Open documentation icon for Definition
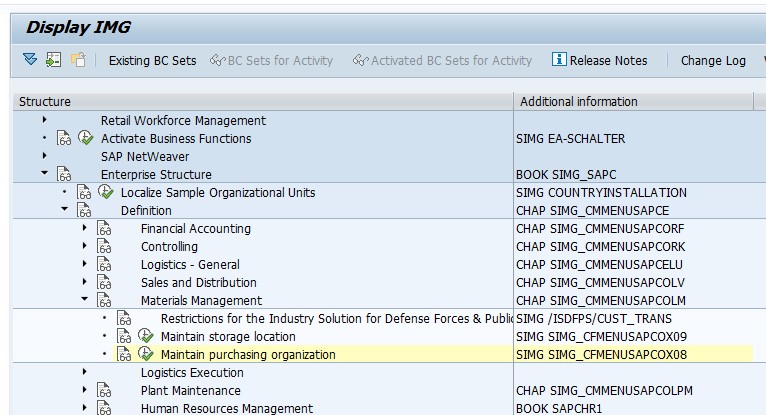 pyautogui.click(x=84, y=210)
